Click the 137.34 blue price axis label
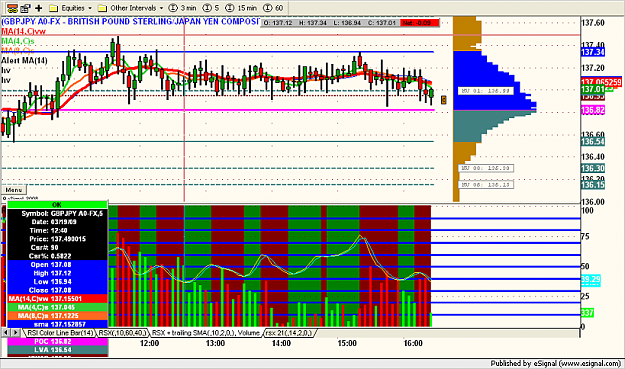The image size is (625, 369). [593, 52]
